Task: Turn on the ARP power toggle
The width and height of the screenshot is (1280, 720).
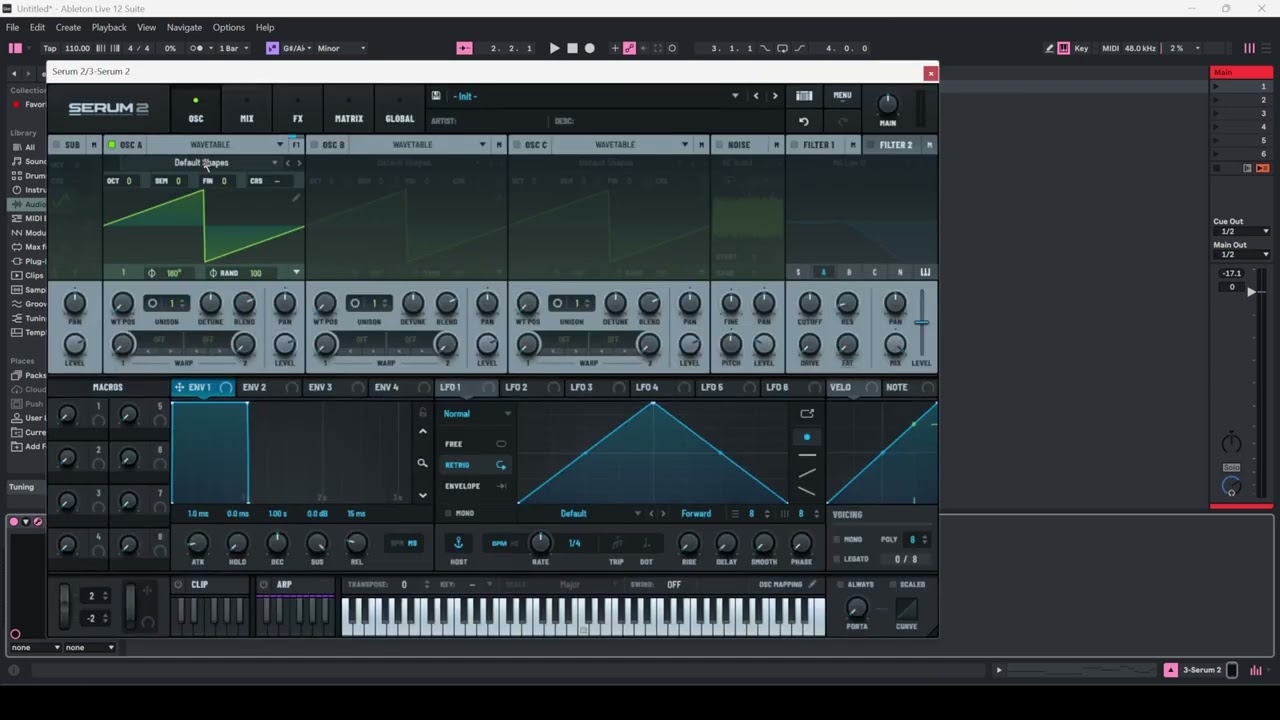Action: coord(264,584)
